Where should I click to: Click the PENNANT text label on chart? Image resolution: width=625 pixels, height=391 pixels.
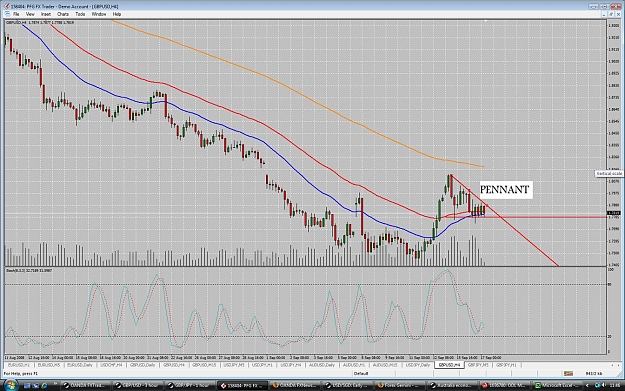pyautogui.click(x=505, y=190)
